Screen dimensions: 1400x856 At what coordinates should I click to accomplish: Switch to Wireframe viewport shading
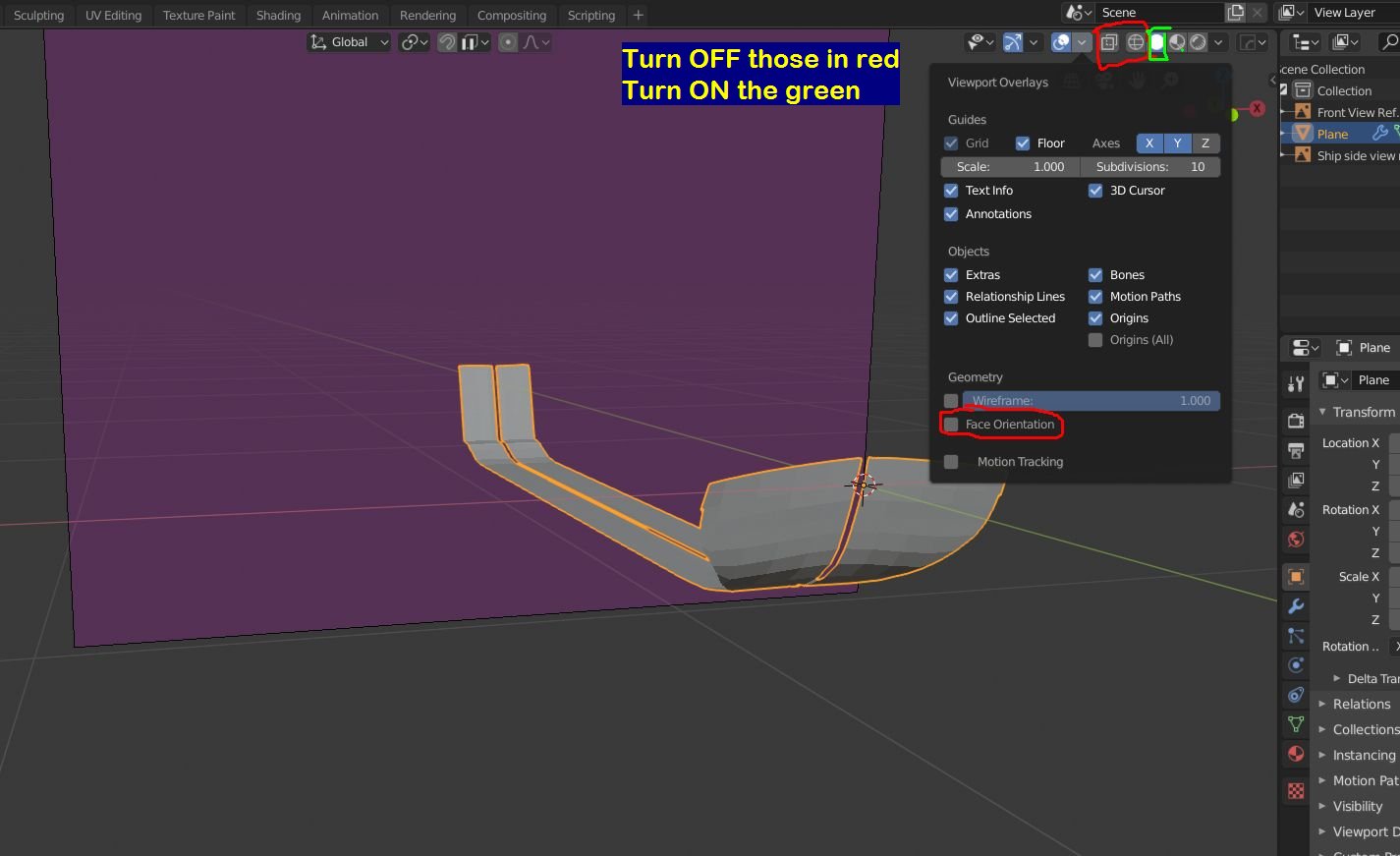(x=1136, y=42)
